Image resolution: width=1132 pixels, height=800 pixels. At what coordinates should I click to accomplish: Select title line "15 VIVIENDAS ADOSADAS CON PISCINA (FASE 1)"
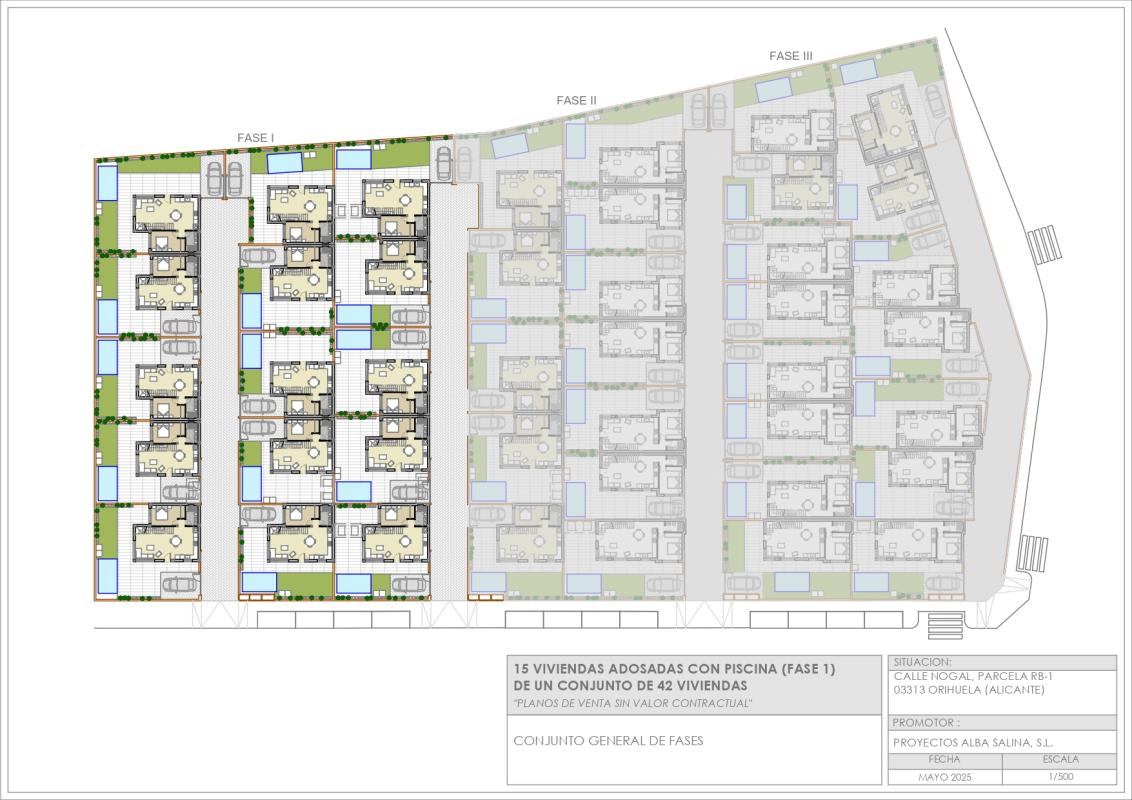click(x=674, y=669)
